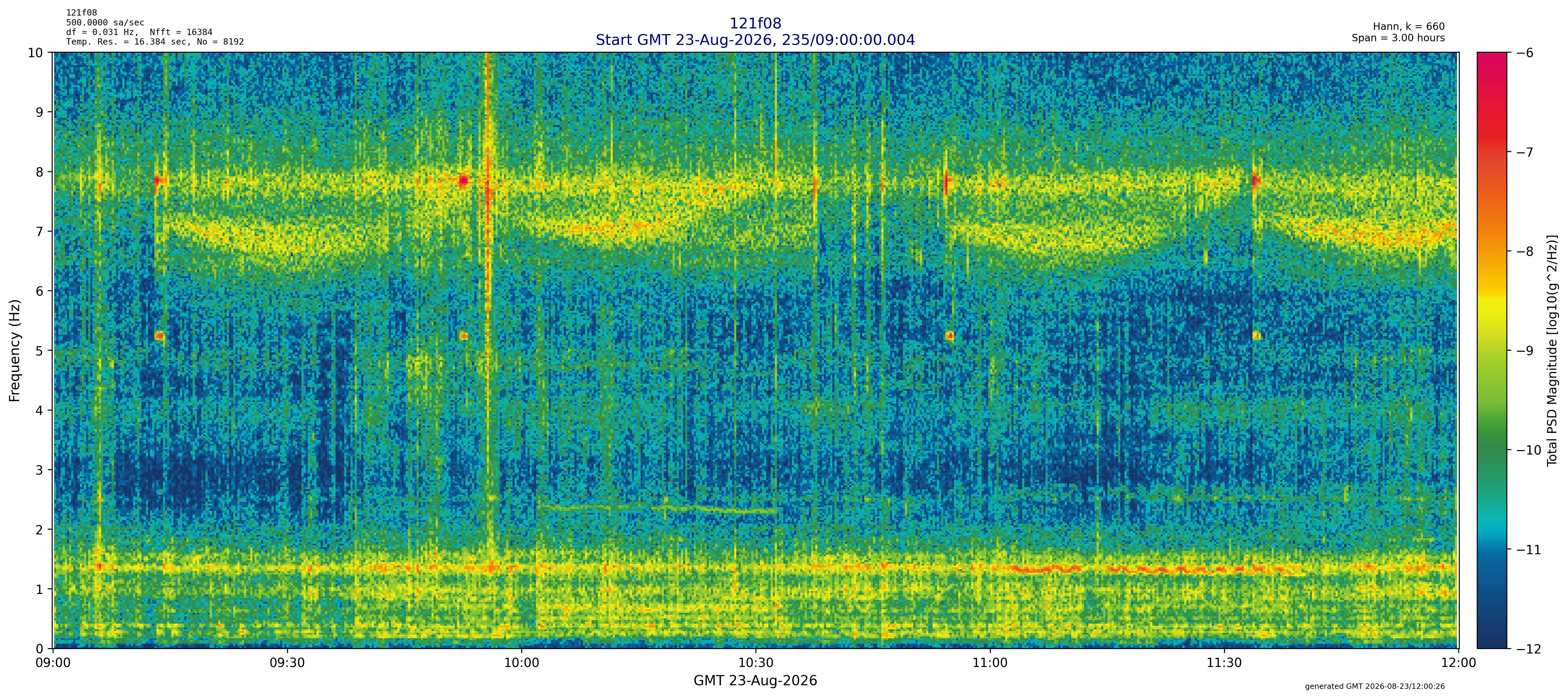Click the colorbar tick label "−10"
Image resolution: width=1568 pixels, height=699 pixels.
[x=1528, y=450]
